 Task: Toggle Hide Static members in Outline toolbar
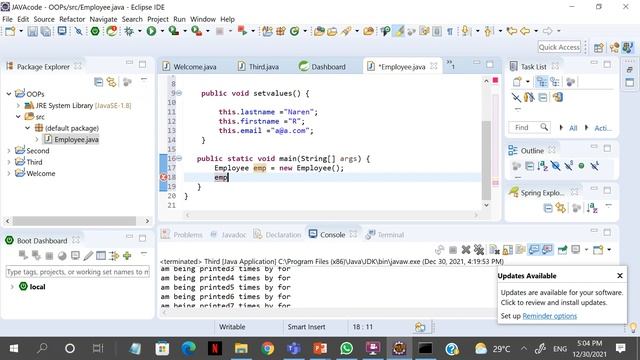tap(569, 166)
